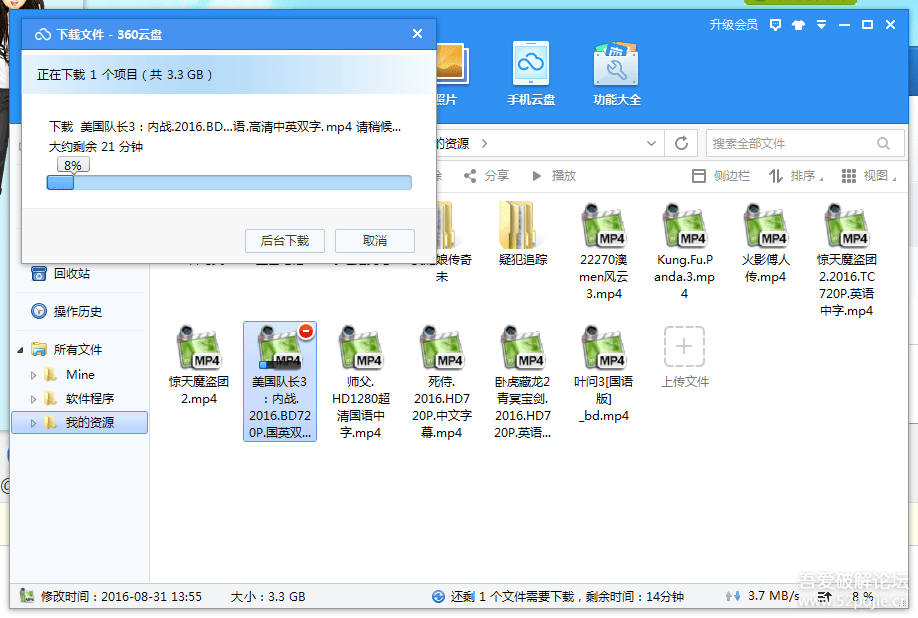Select 22270澳men风云3.mp4 file

click(604, 252)
